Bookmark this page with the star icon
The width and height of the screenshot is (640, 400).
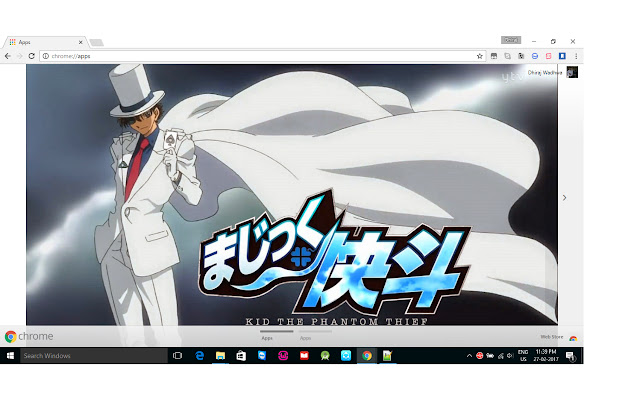point(480,56)
